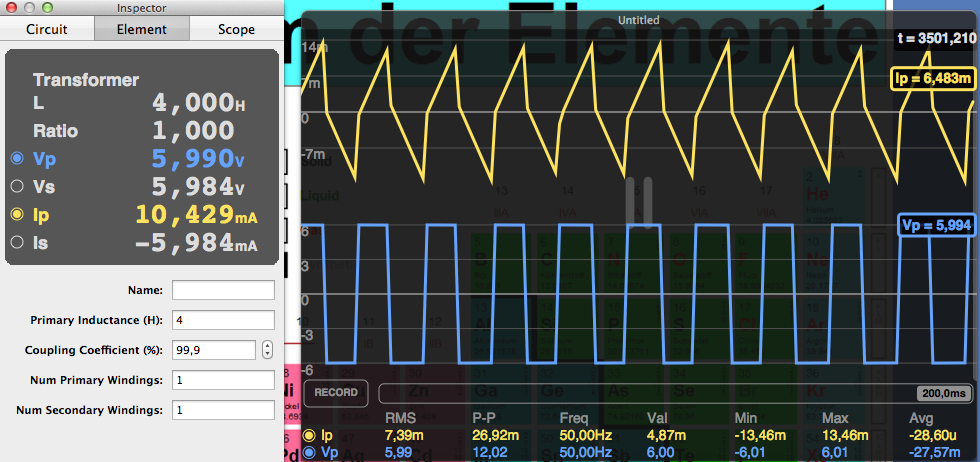This screenshot has height=462, width=980.
Task: Switch to the Scope tab
Action: point(236,29)
